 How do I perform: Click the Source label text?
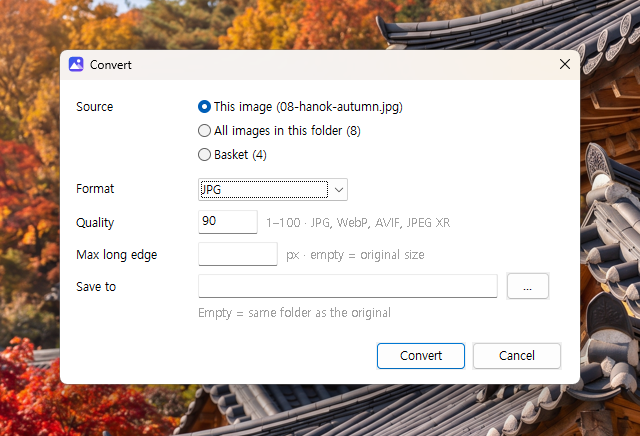coord(95,107)
